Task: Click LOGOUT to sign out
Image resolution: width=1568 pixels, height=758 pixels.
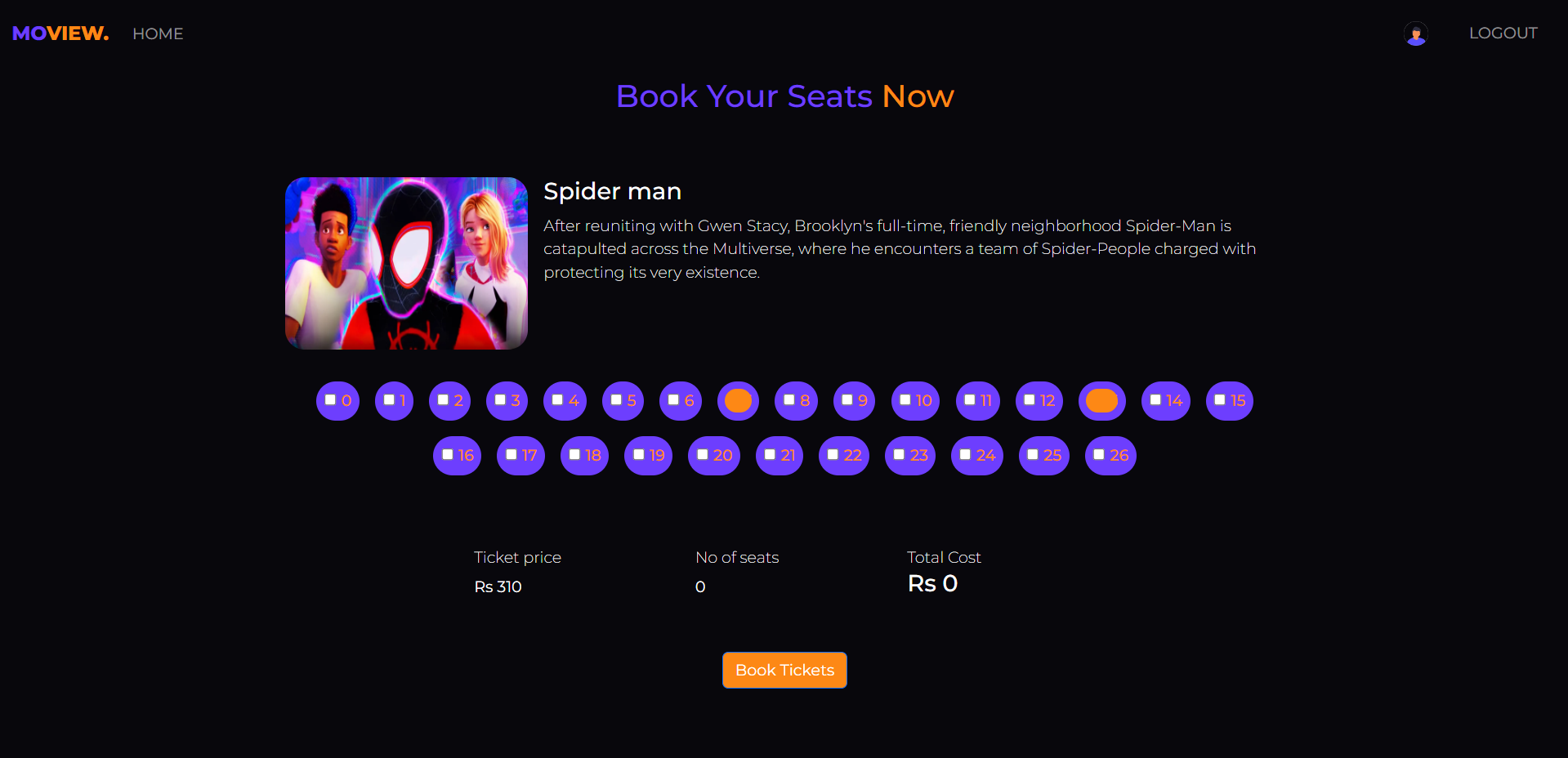Action: (1503, 33)
